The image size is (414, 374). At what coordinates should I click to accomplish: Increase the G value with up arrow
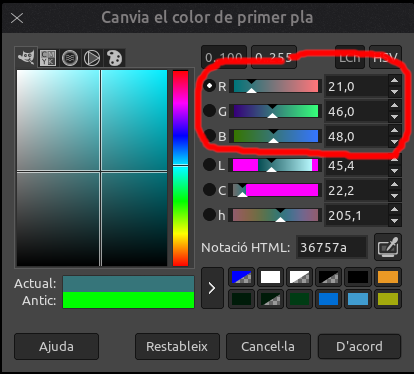(395, 106)
